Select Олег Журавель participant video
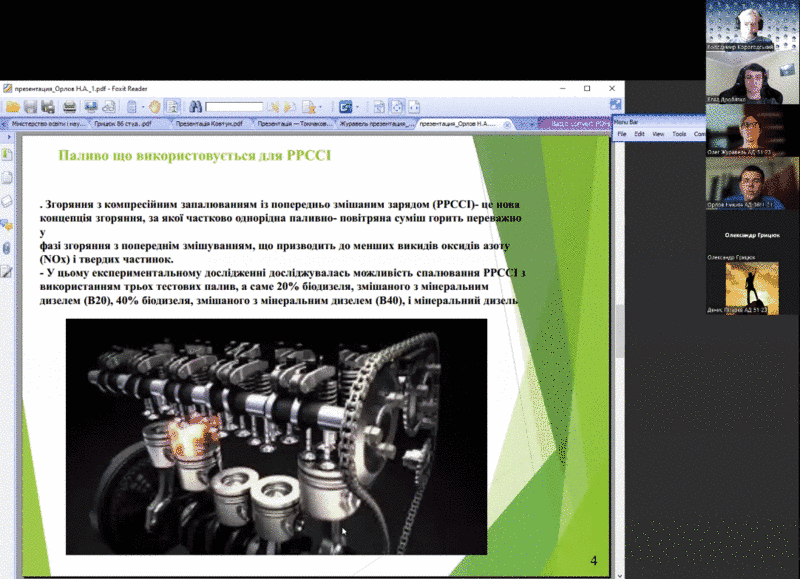Image resolution: width=800 pixels, height=579 pixels. pos(753,131)
